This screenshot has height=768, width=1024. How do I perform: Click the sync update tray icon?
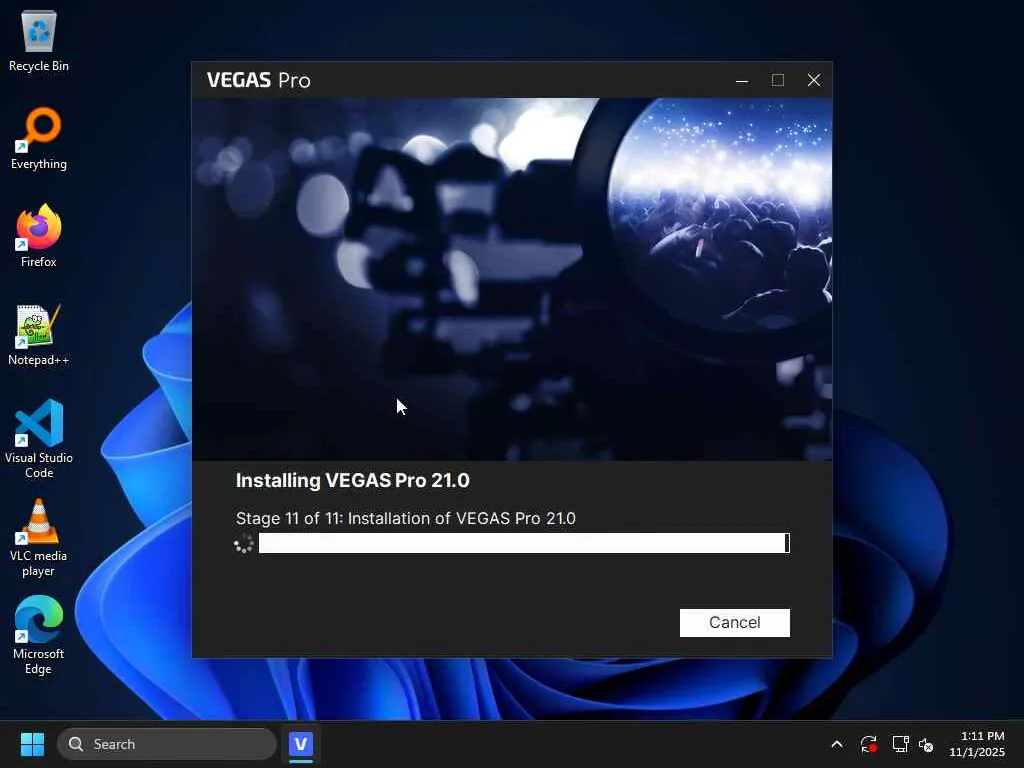[x=869, y=744]
